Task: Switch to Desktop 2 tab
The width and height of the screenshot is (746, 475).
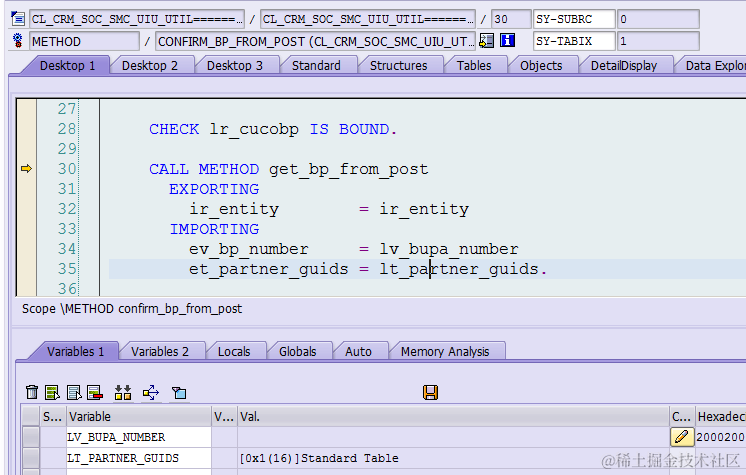Action: pyautogui.click(x=150, y=66)
